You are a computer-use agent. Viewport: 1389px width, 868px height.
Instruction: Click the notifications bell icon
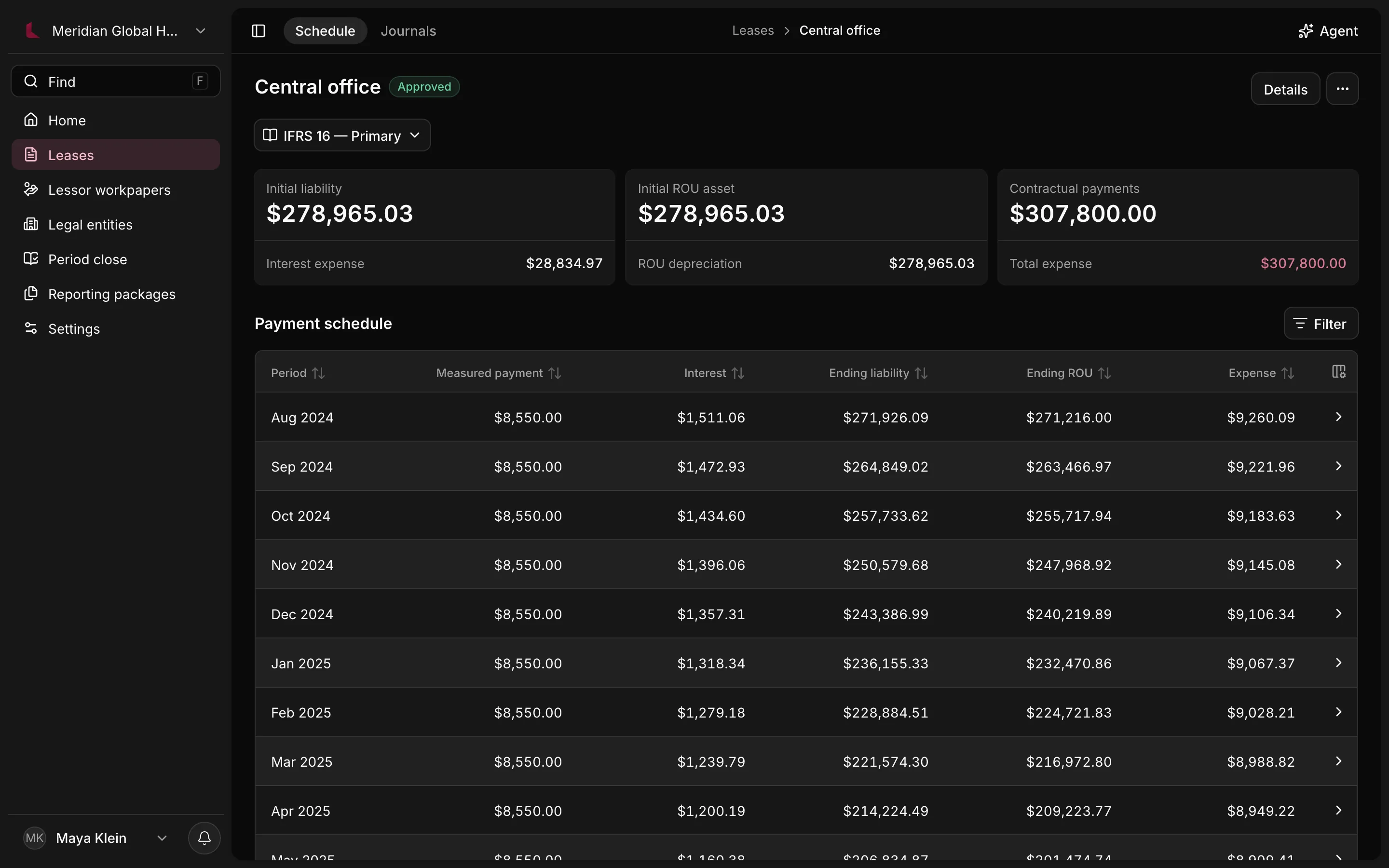pos(204,838)
